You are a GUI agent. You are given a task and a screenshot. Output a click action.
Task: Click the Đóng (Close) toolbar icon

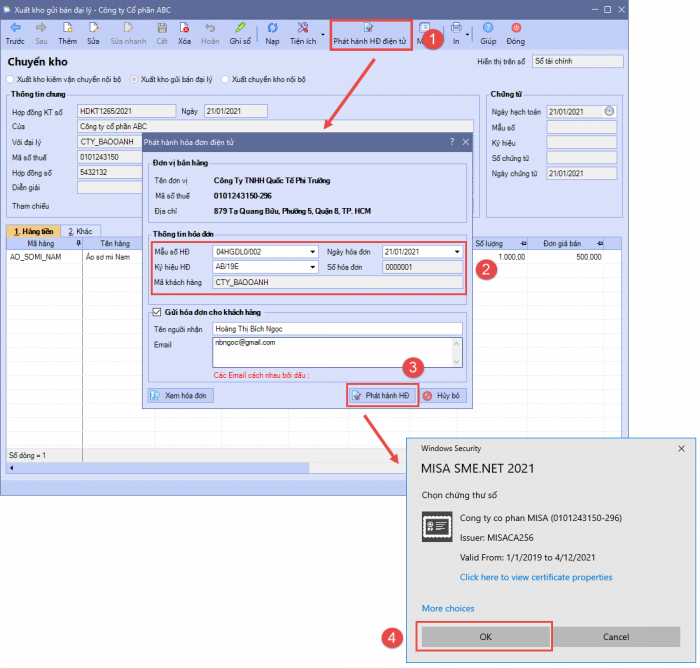[515, 33]
